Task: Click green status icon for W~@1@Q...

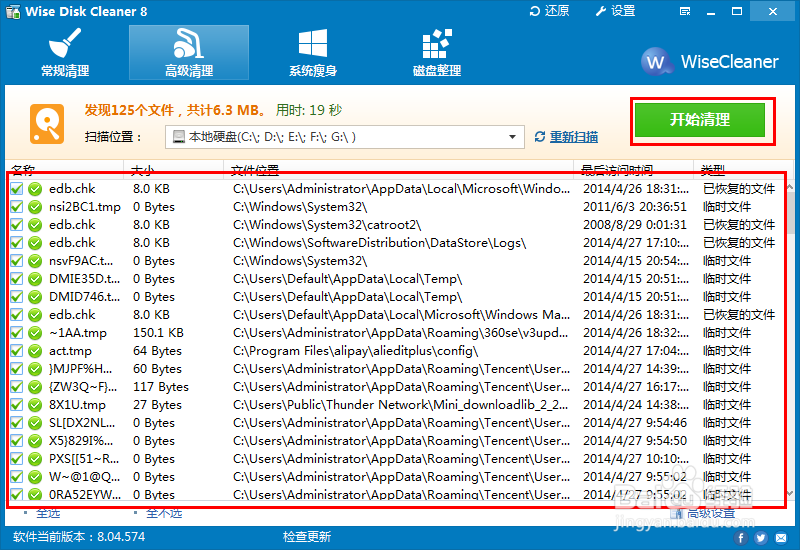Action: (35, 477)
